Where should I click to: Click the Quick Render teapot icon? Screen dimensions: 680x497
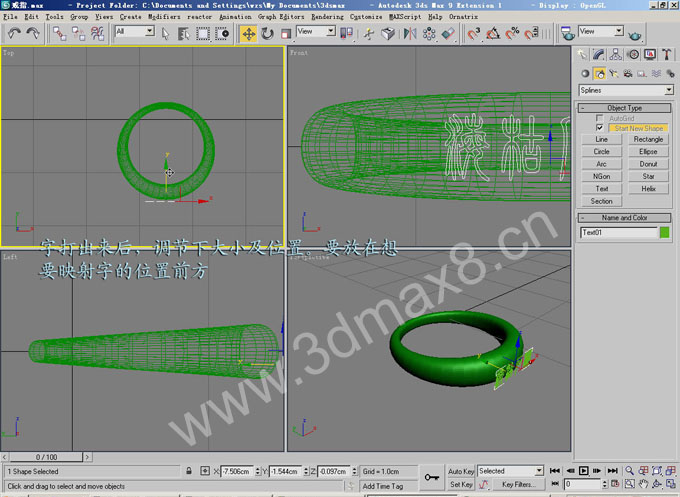coord(634,34)
